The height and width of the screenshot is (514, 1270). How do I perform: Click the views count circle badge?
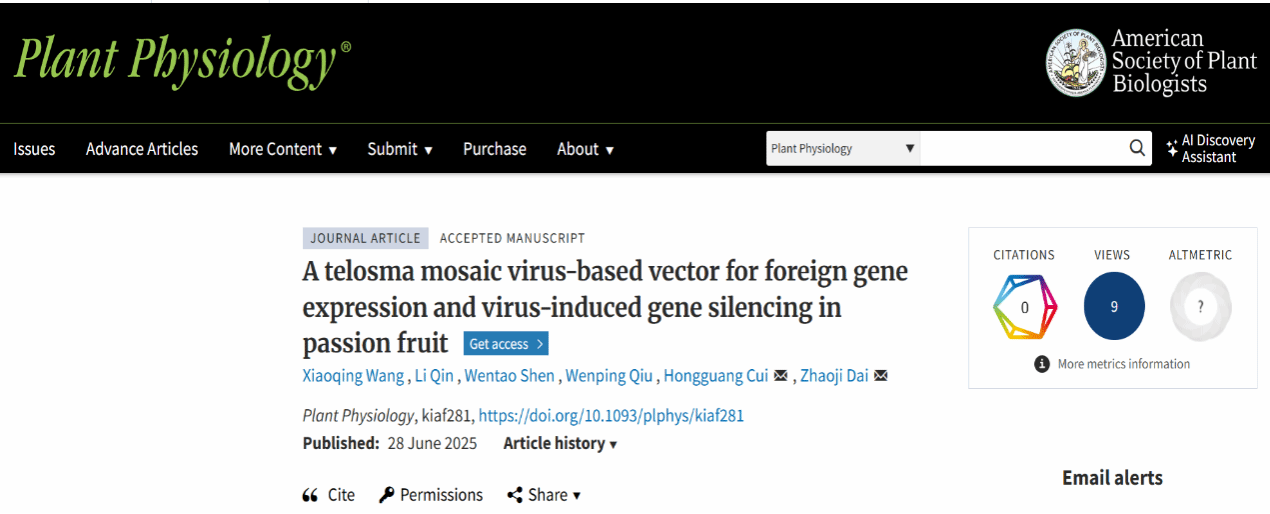coord(1113,307)
